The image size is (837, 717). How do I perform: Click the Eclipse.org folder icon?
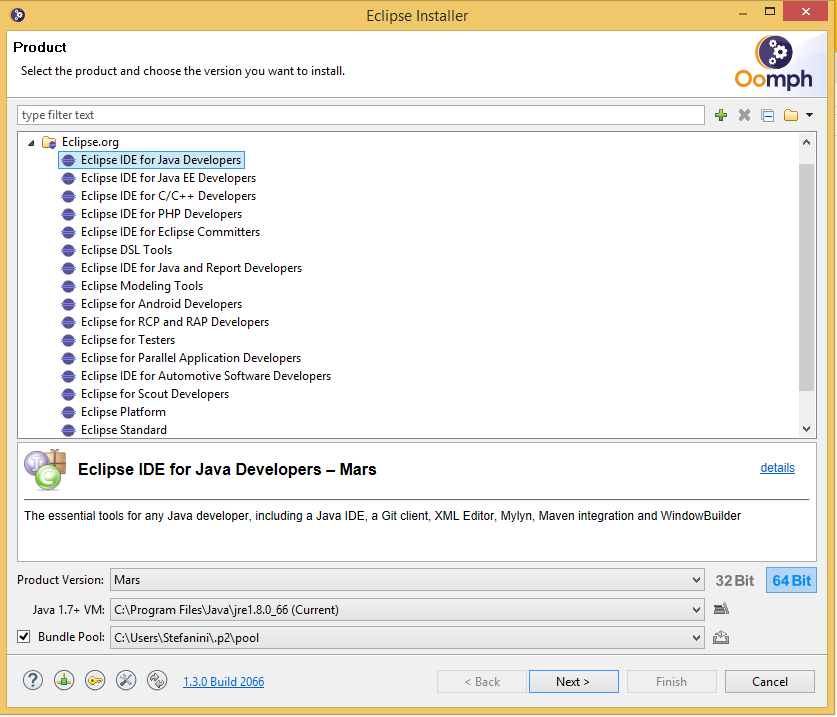[x=49, y=142]
